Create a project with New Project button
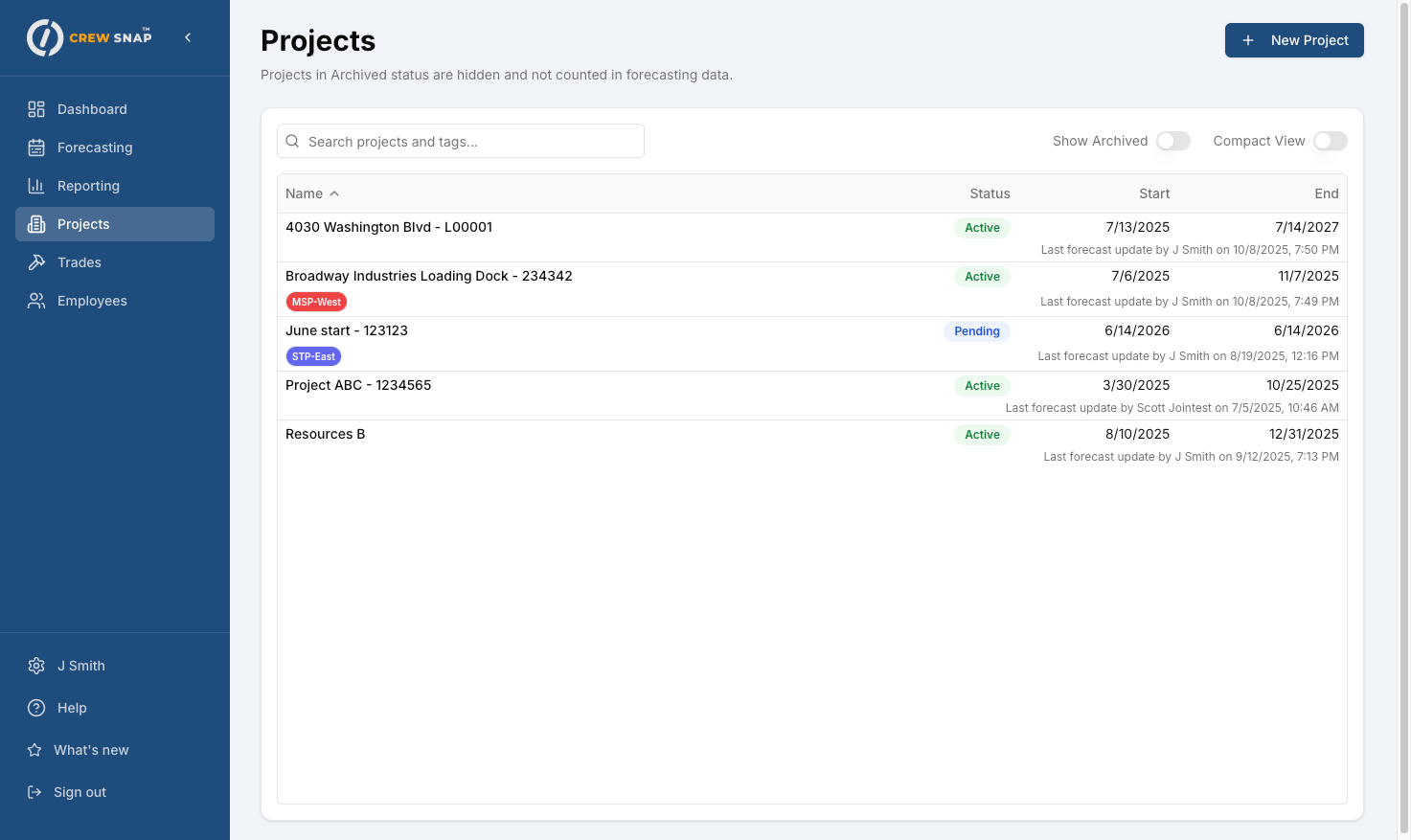1411x840 pixels. (1293, 40)
